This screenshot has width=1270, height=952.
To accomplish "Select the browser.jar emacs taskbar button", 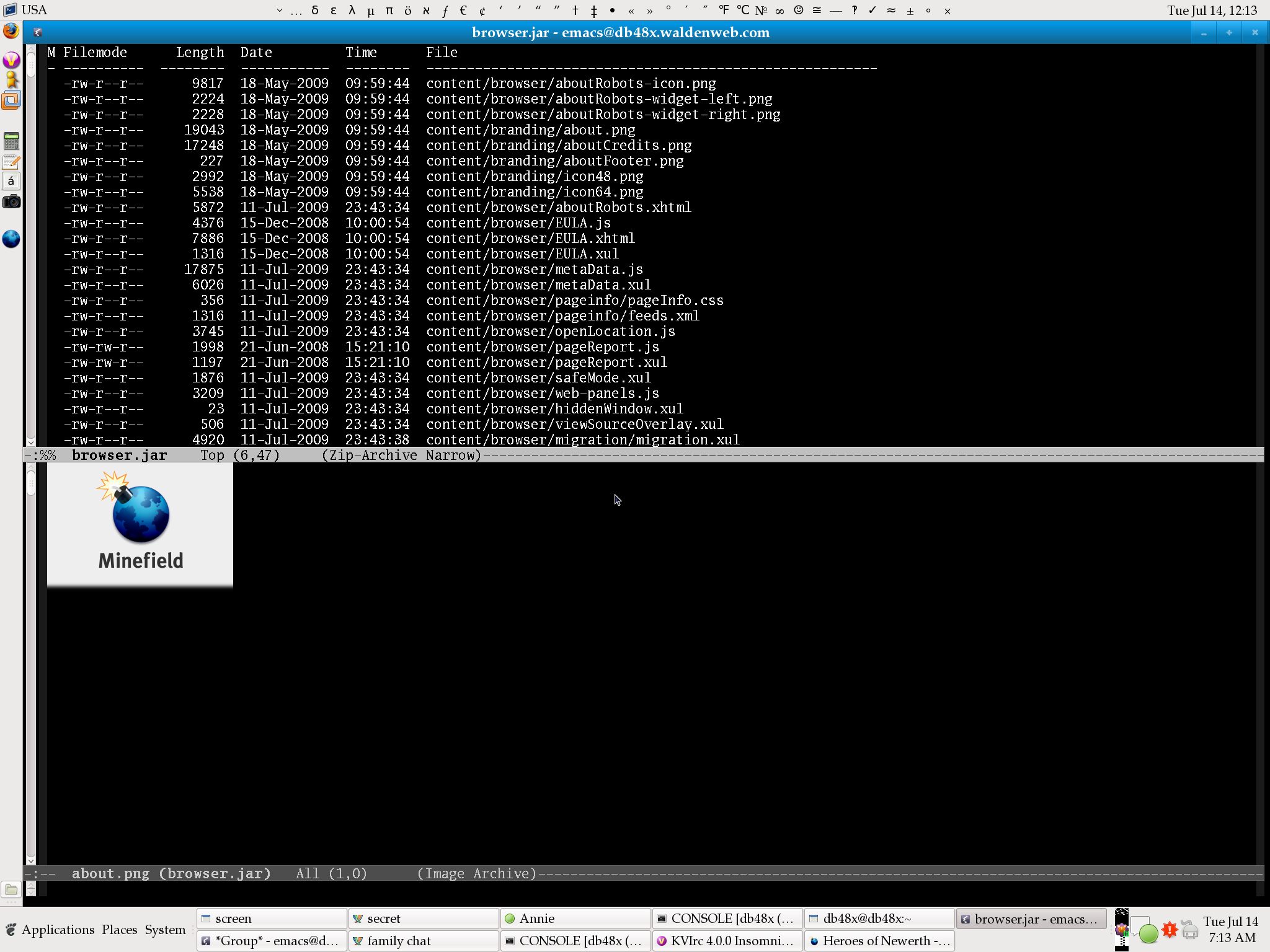I will pos(1031,919).
